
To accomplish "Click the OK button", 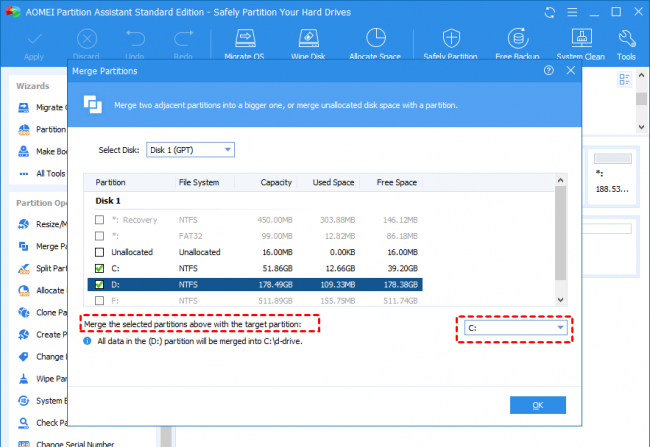I will pos(538,405).
